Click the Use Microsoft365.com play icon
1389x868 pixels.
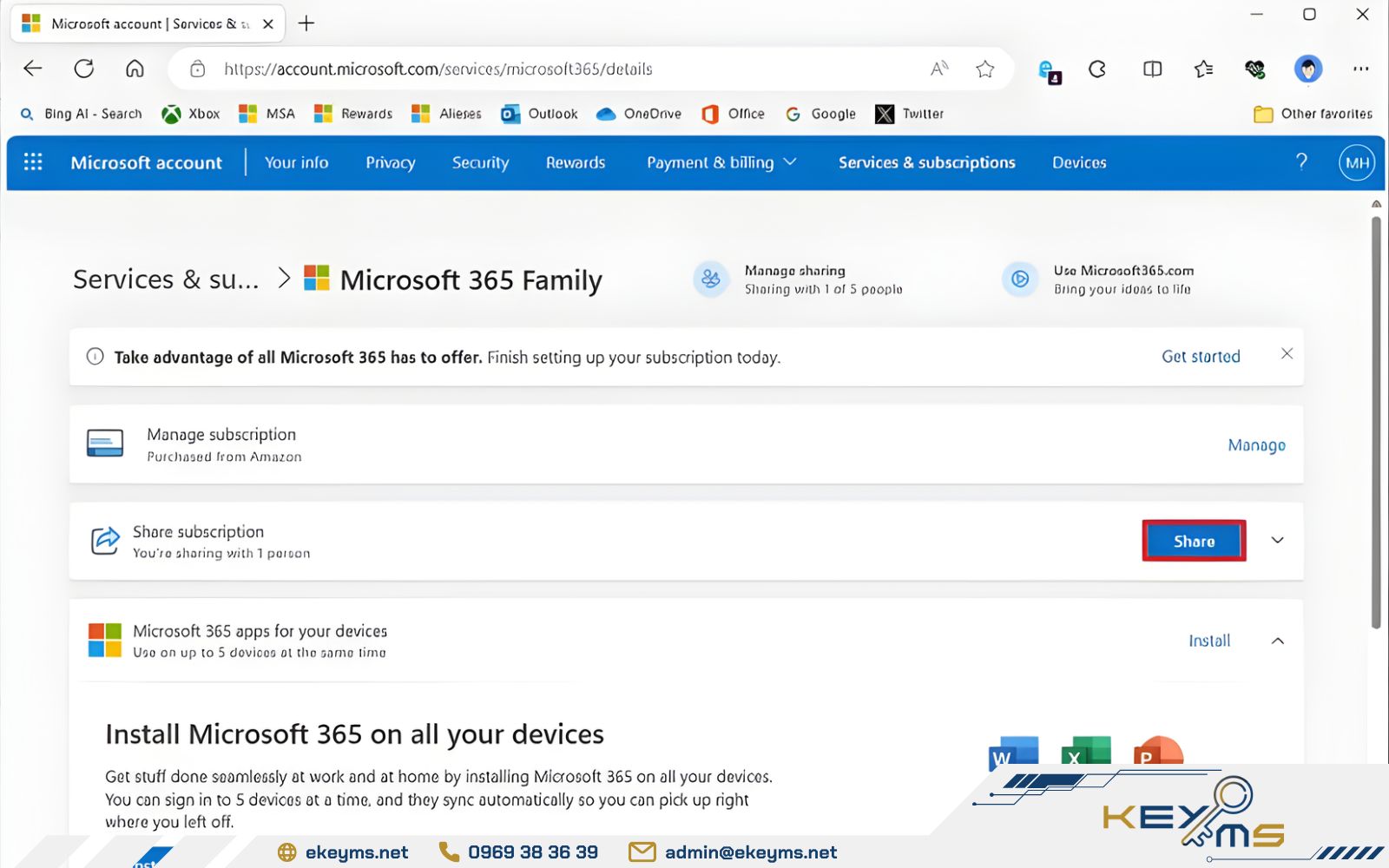1020,279
